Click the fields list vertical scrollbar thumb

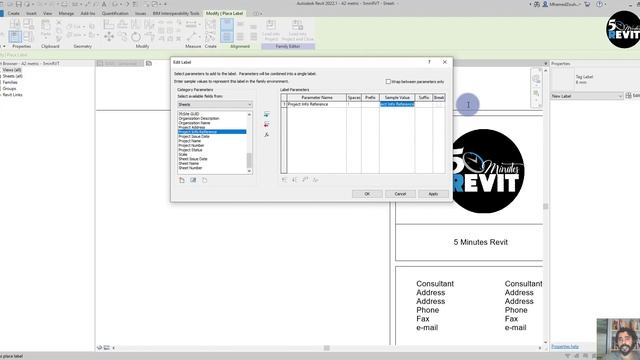click(249, 160)
